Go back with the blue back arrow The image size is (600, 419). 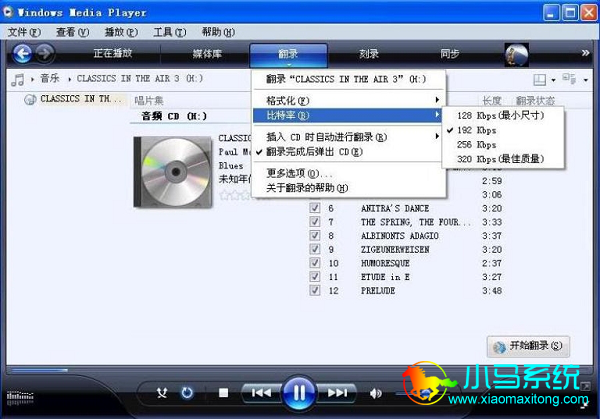click(x=22, y=54)
